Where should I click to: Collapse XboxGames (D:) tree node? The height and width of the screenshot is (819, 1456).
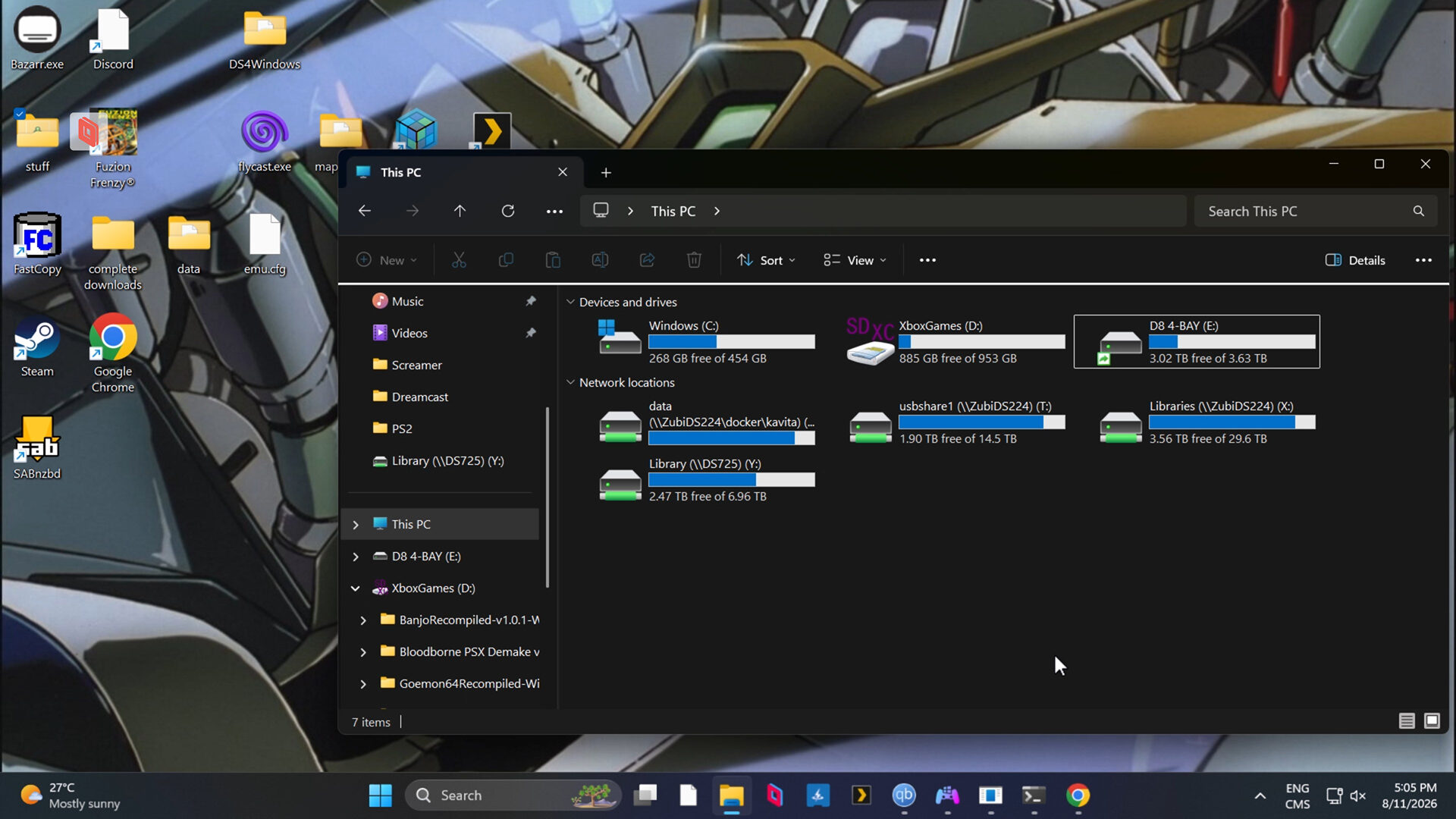point(356,588)
